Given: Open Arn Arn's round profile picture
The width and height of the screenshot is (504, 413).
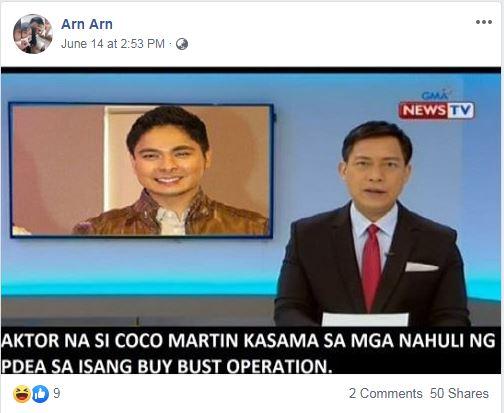Looking at the screenshot, I should 33,34.
